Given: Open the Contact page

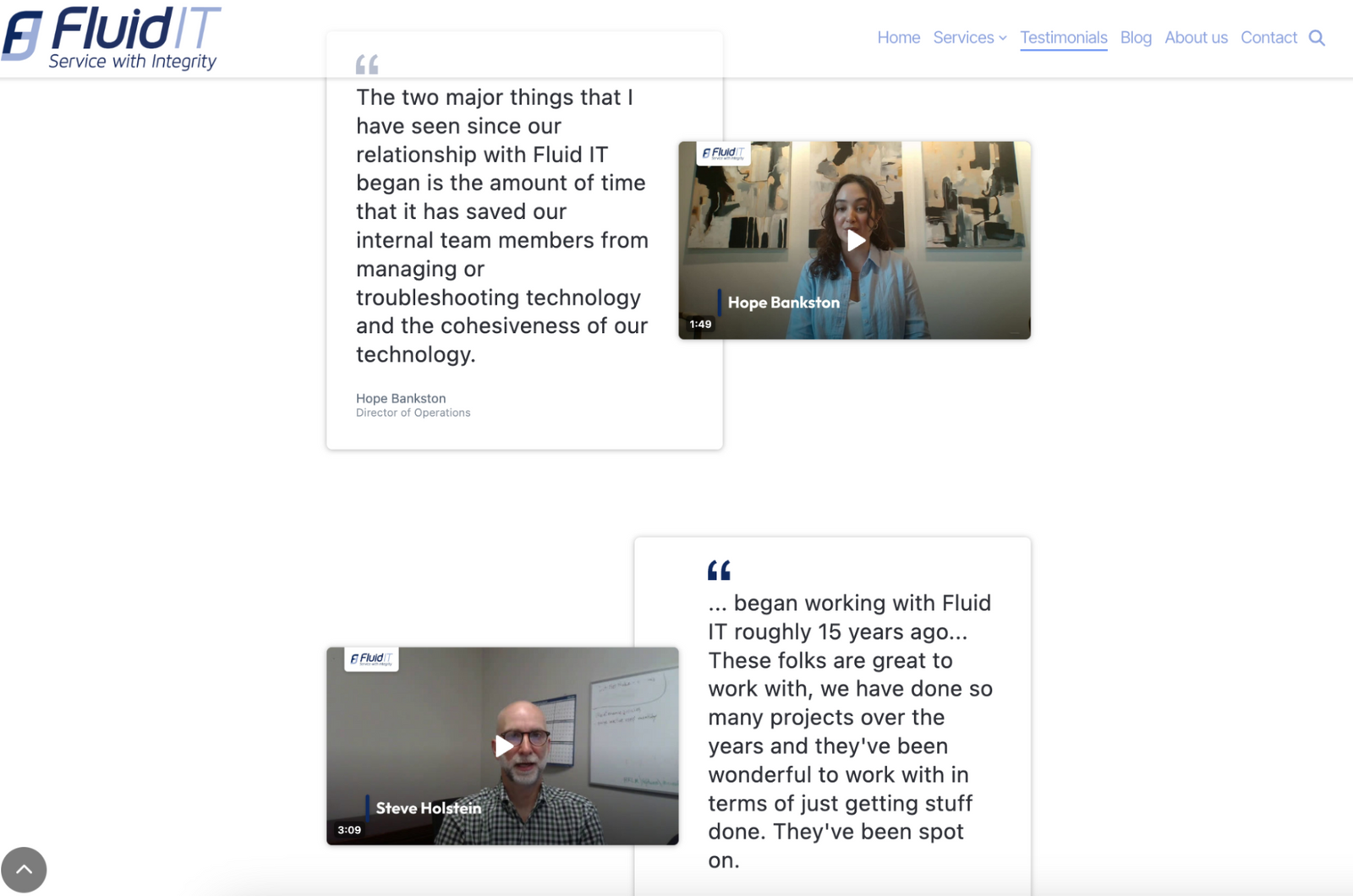Looking at the screenshot, I should [x=1268, y=37].
